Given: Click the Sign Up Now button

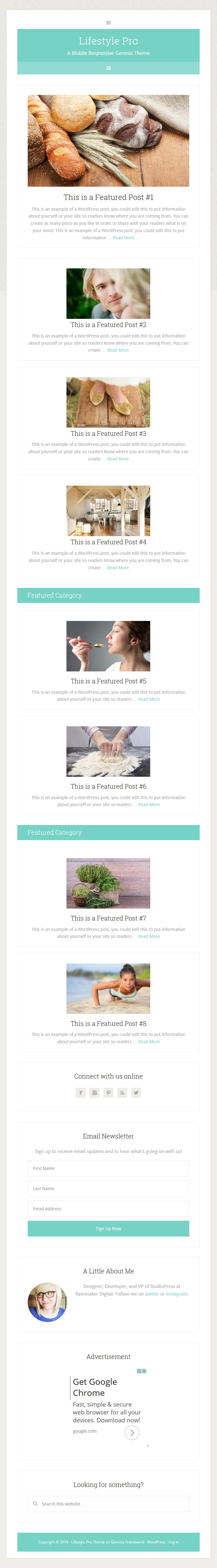Looking at the screenshot, I should pyautogui.click(x=108, y=1228).
